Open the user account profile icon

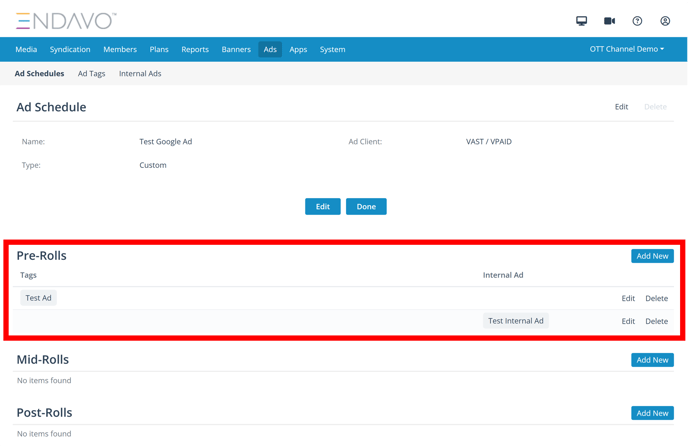[x=665, y=21]
